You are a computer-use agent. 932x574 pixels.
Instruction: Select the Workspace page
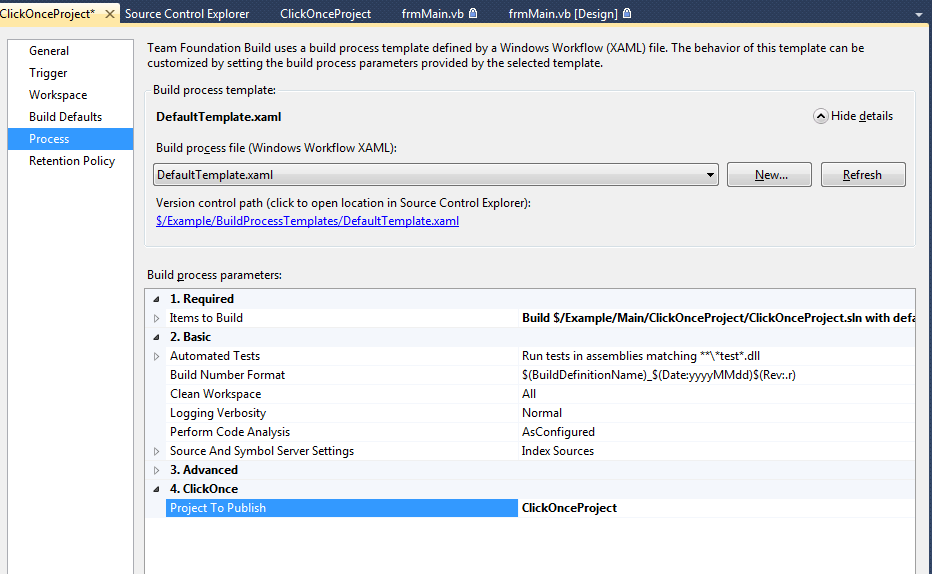(70, 95)
